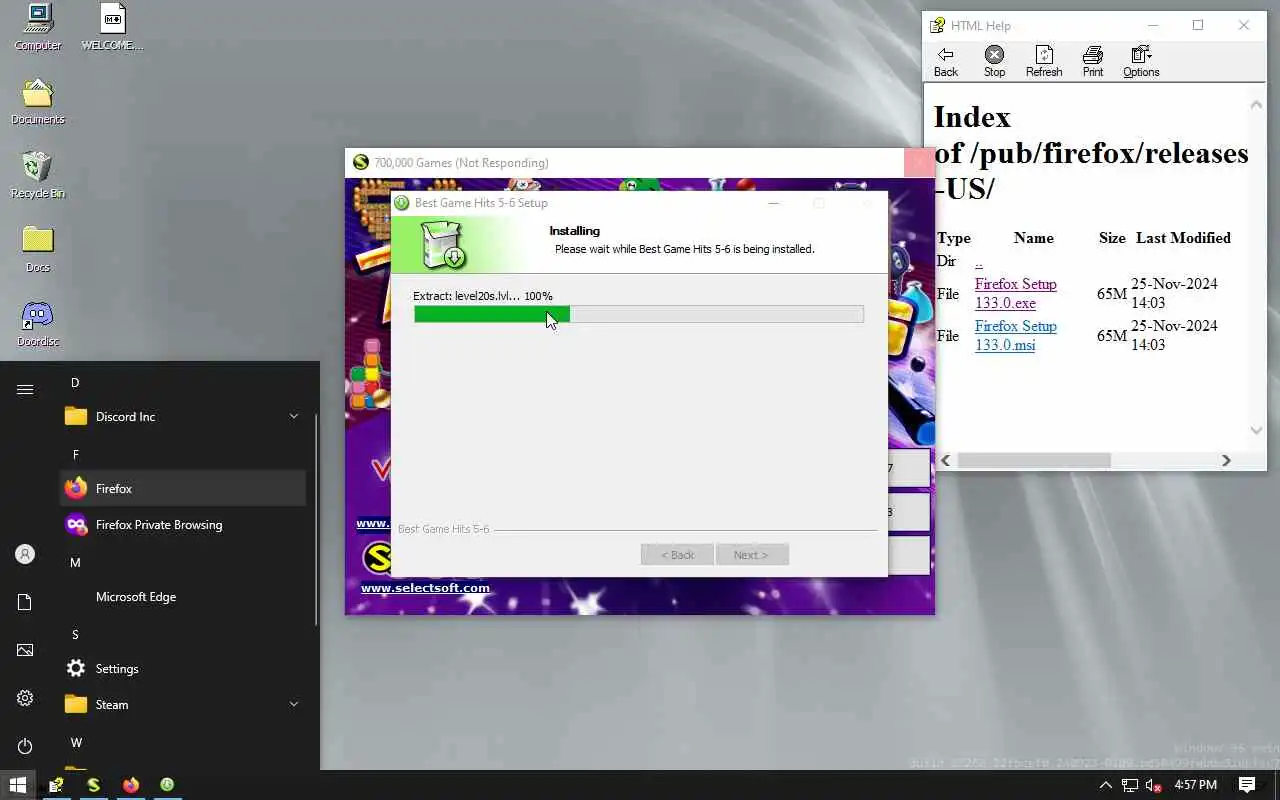The image size is (1280, 800).
Task: Expand the Start menu hamburger
Action: [25, 390]
